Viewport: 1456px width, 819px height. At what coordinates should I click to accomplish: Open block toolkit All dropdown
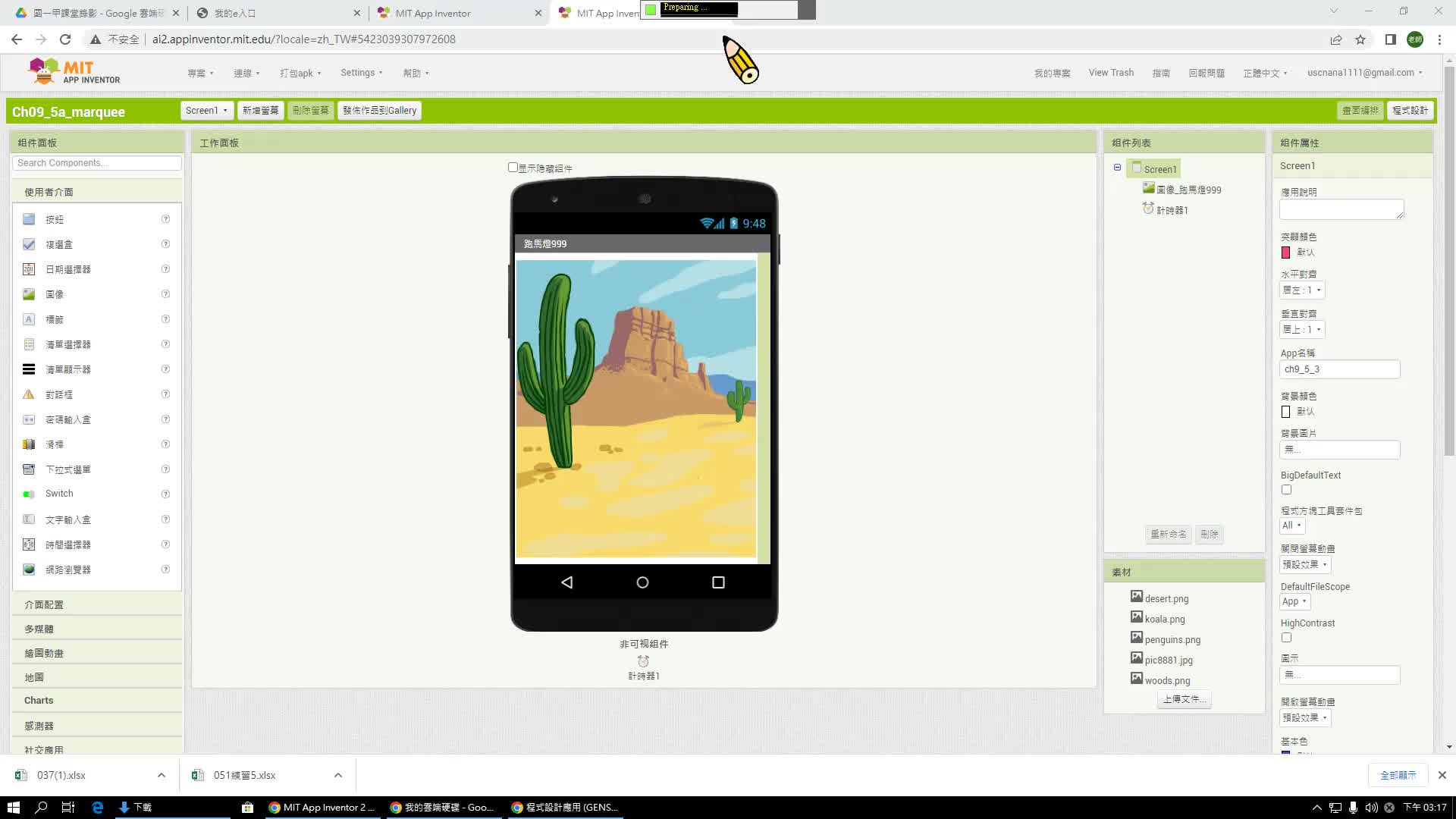tap(1292, 526)
